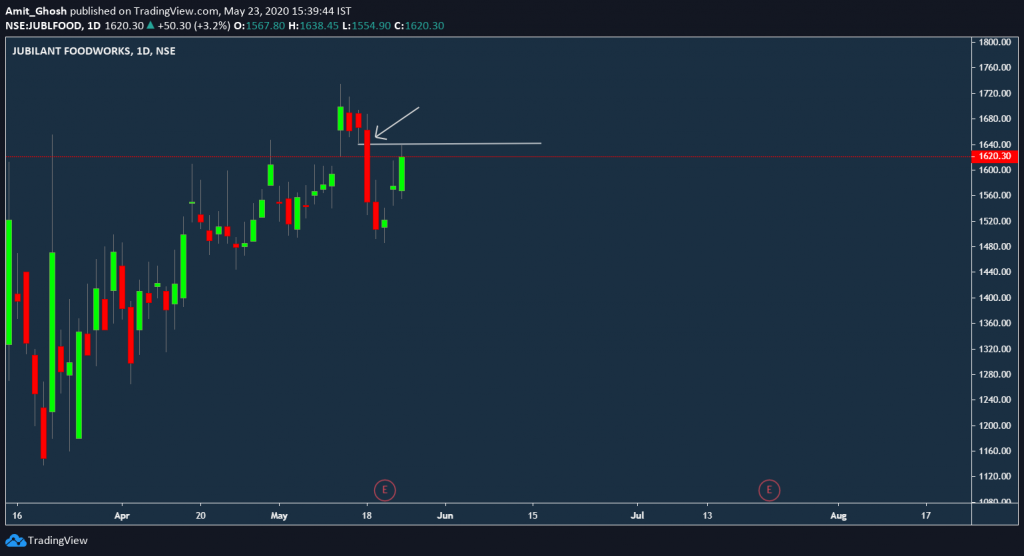This screenshot has height=556, width=1024.
Task: Click the 16 date label on time axis
Action: (x=17, y=515)
